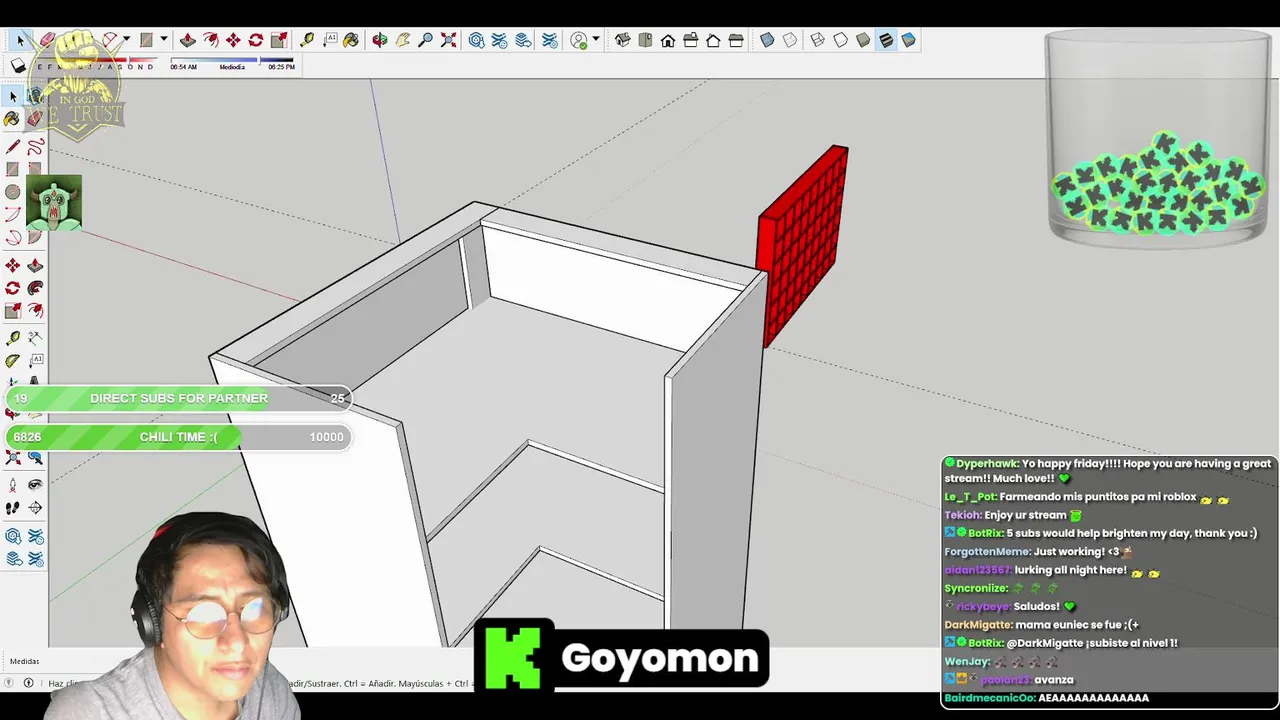Viewport: 1280px width, 720px height.
Task: Click Send to LayOut icon in top toolbar
Action: click(522, 40)
